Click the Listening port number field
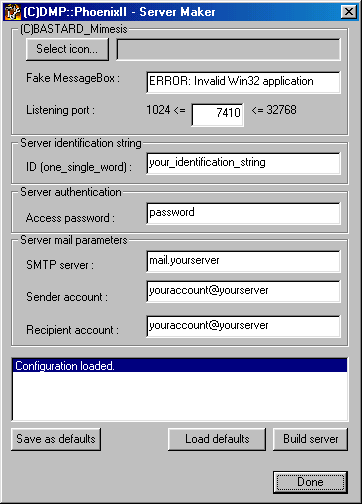This screenshot has width=362, height=504. click(x=218, y=115)
